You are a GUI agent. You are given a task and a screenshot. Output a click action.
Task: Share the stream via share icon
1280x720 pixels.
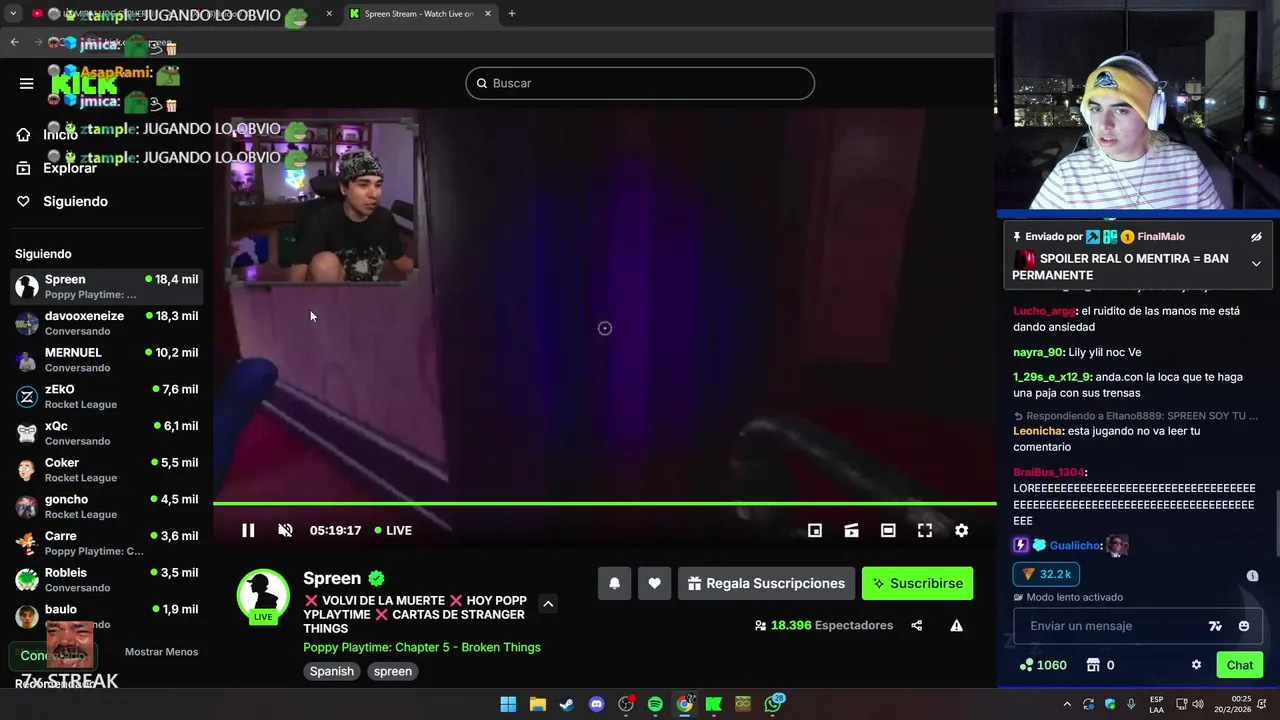click(x=916, y=625)
